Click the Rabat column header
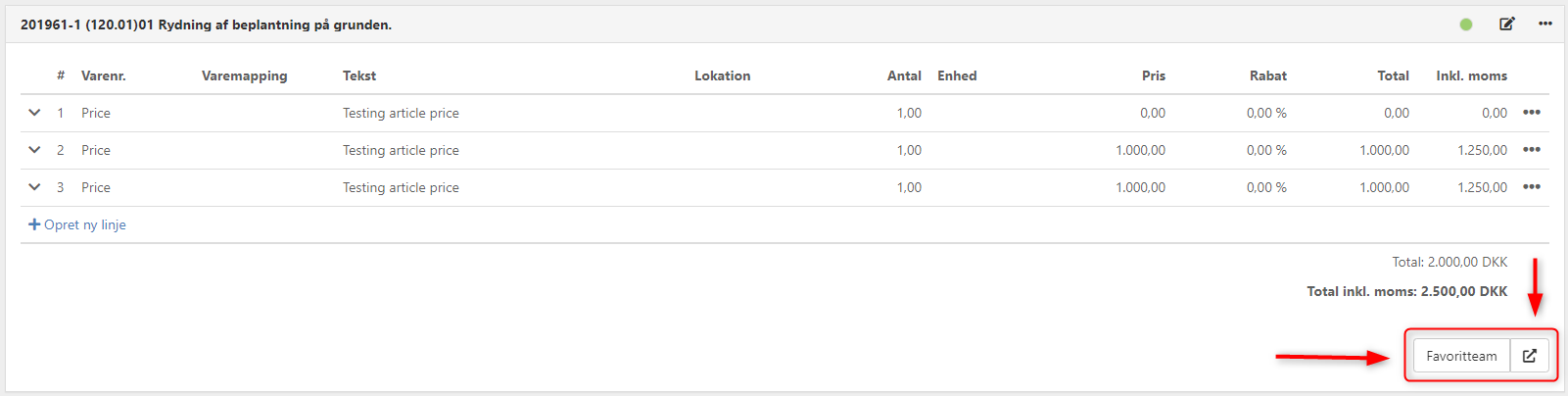 pos(1267,75)
